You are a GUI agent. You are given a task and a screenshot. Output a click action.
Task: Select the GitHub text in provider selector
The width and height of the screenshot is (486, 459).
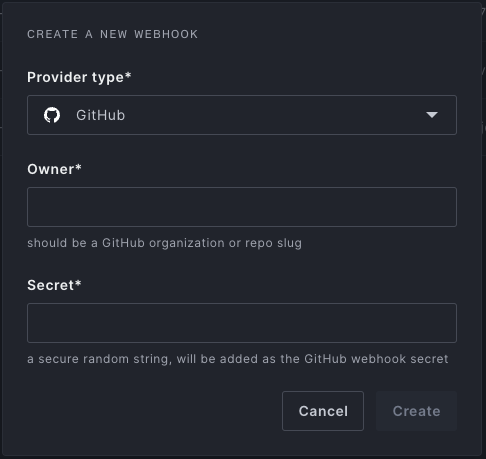[x=101, y=115]
